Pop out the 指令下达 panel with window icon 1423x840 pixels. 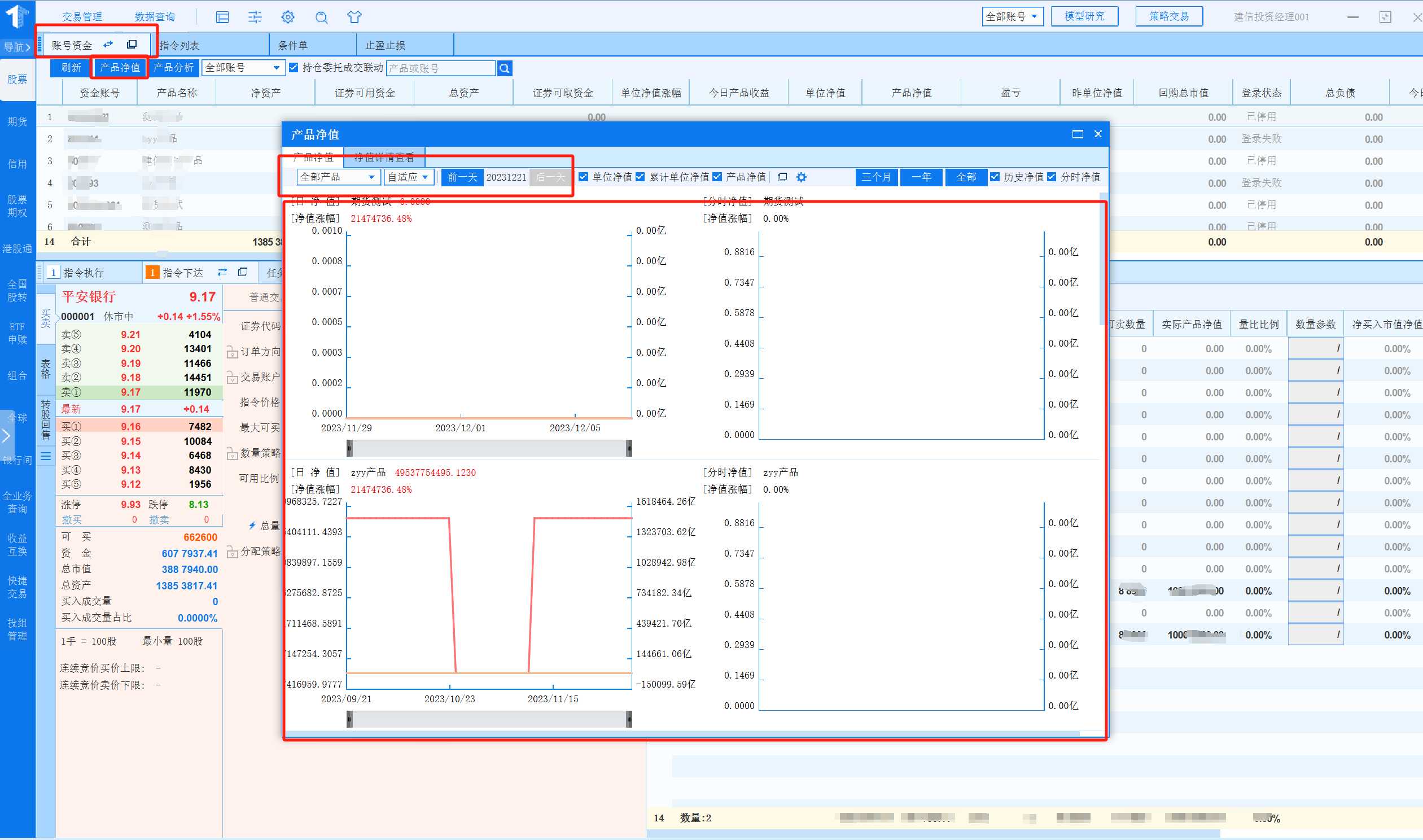(243, 272)
